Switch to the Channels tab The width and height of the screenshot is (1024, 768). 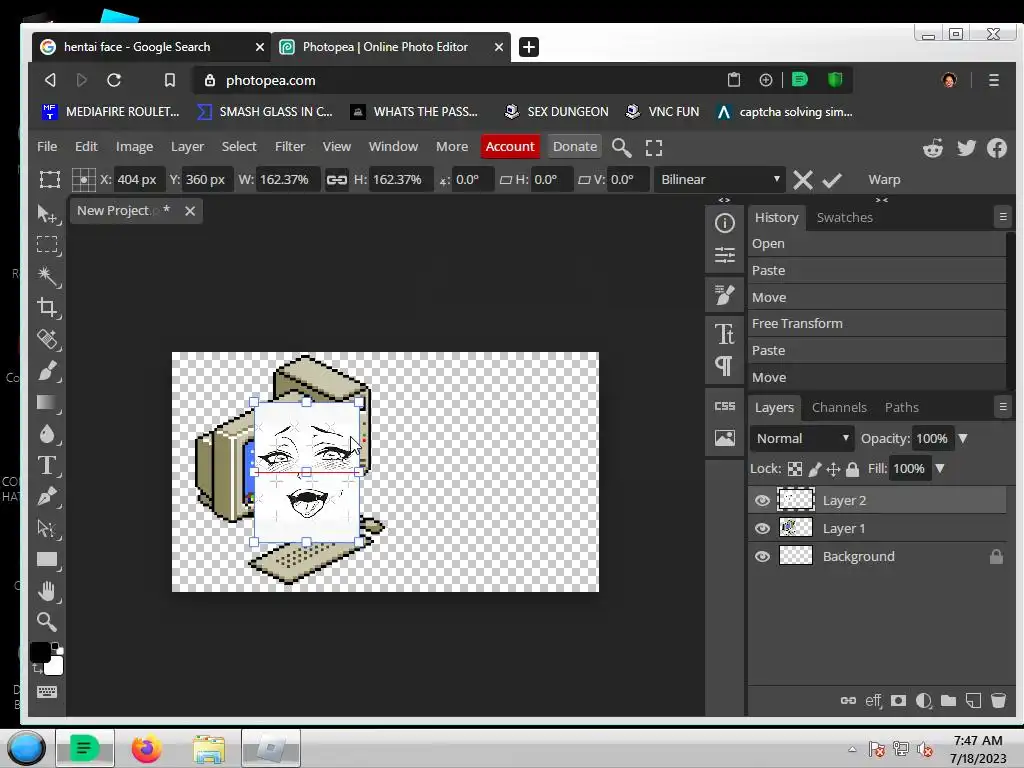839,408
